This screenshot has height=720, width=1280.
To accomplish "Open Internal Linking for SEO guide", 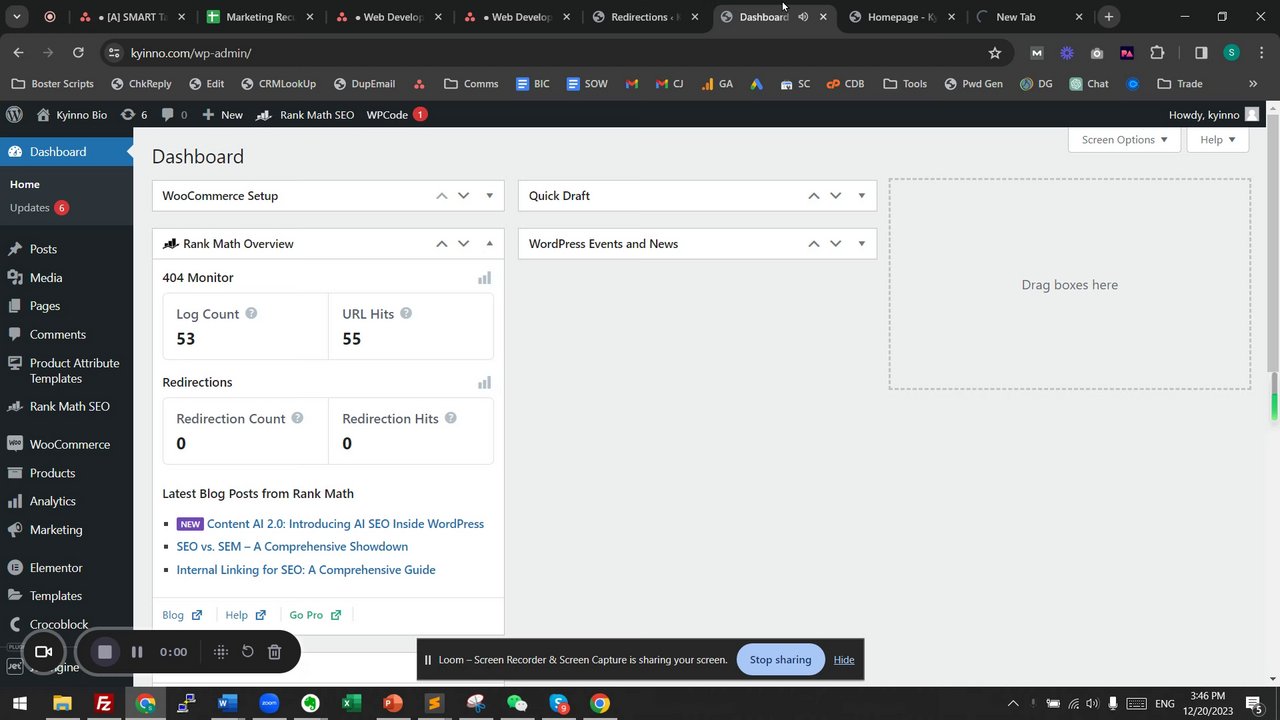I will (306, 570).
